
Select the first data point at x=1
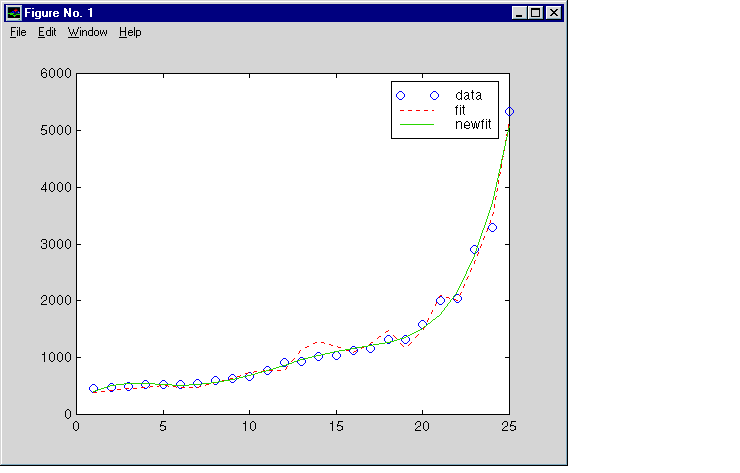[x=93, y=389]
